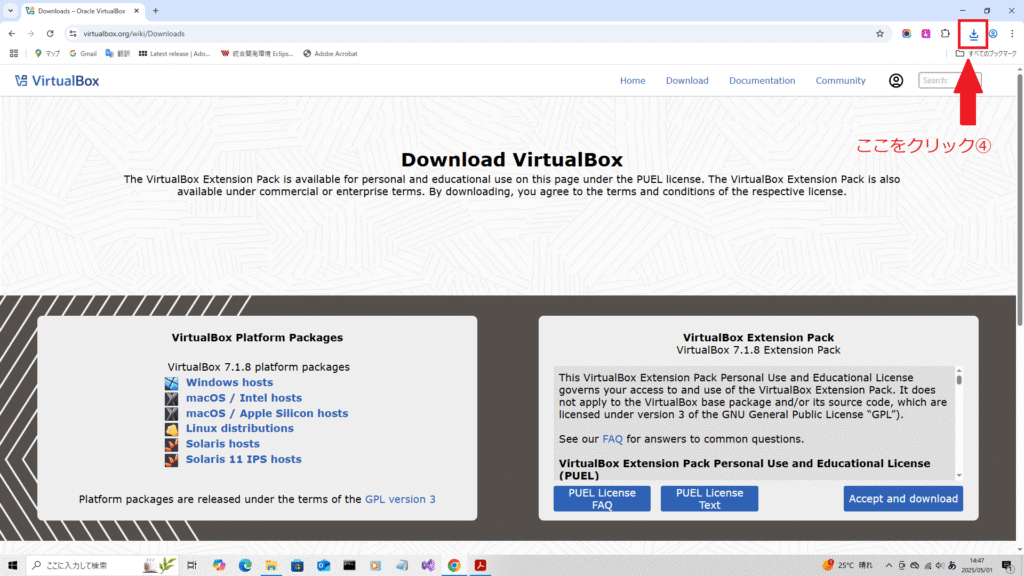Open the GPL version 3 link

pyautogui.click(x=400, y=499)
